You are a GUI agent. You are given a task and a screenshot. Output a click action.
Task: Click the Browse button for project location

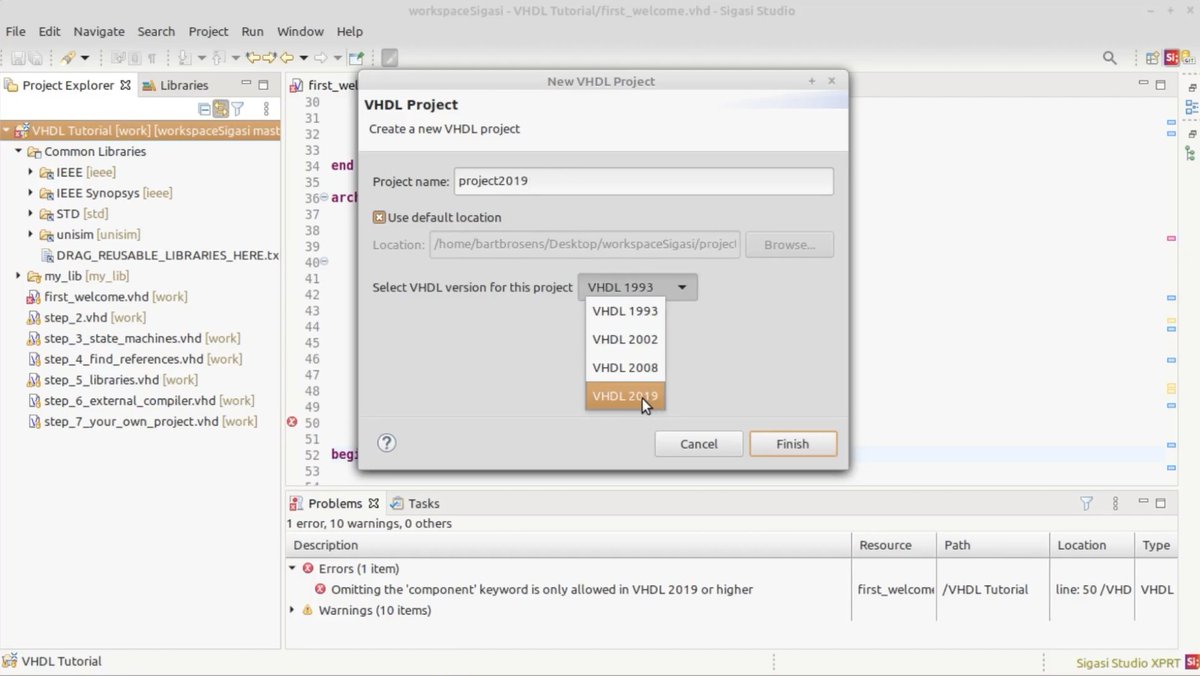(x=789, y=244)
